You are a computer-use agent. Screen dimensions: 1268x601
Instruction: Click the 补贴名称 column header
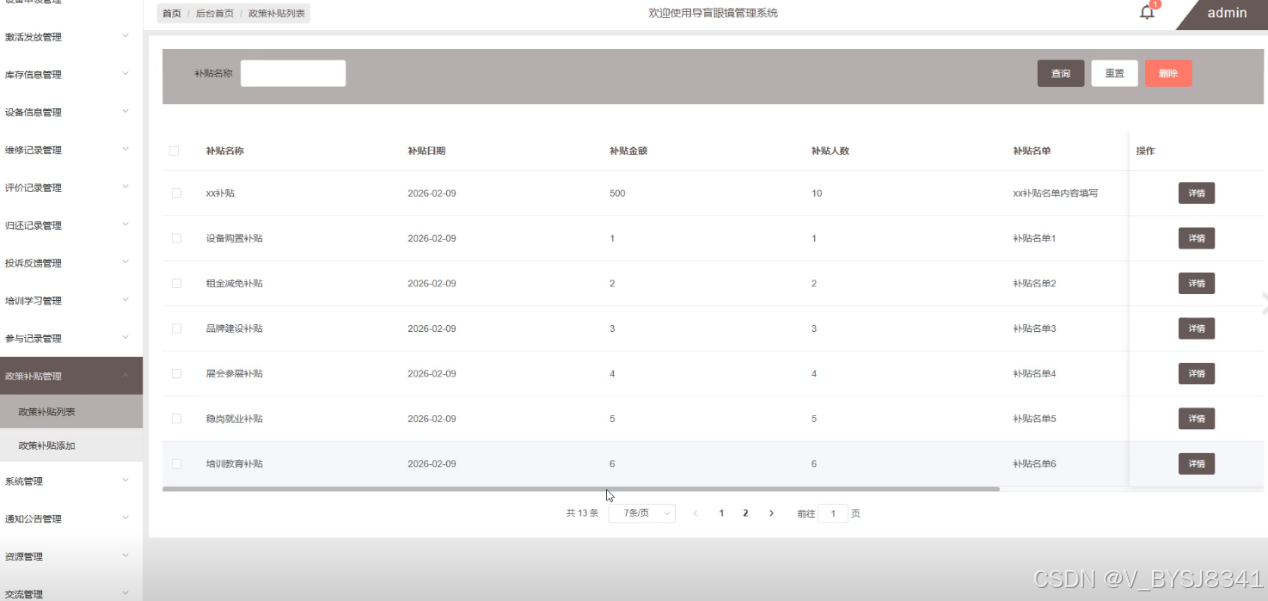[225, 151]
